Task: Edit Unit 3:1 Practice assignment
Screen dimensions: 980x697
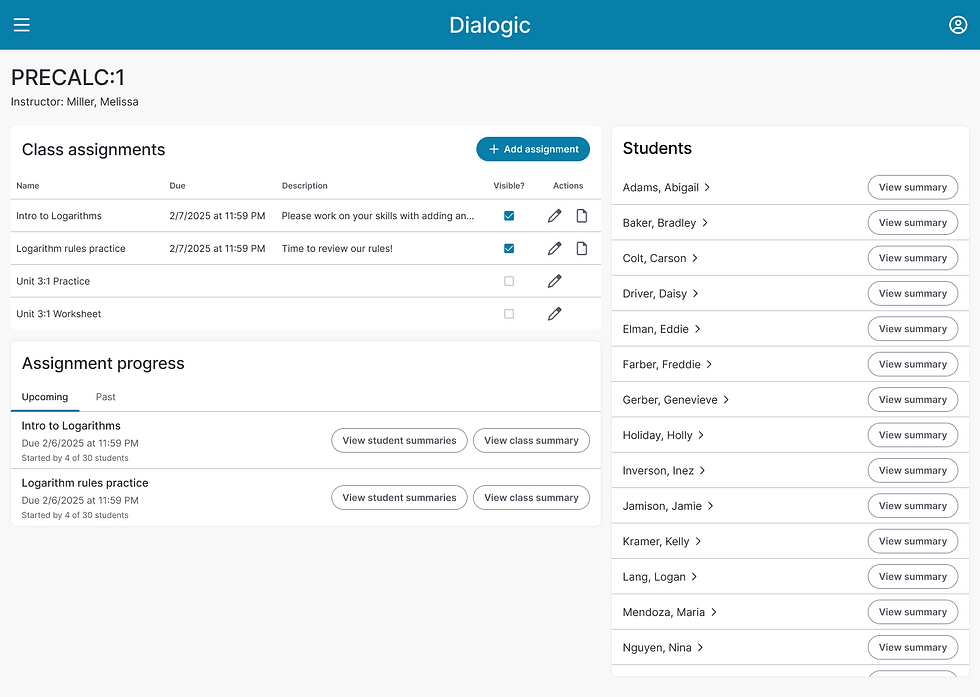Action: point(554,280)
